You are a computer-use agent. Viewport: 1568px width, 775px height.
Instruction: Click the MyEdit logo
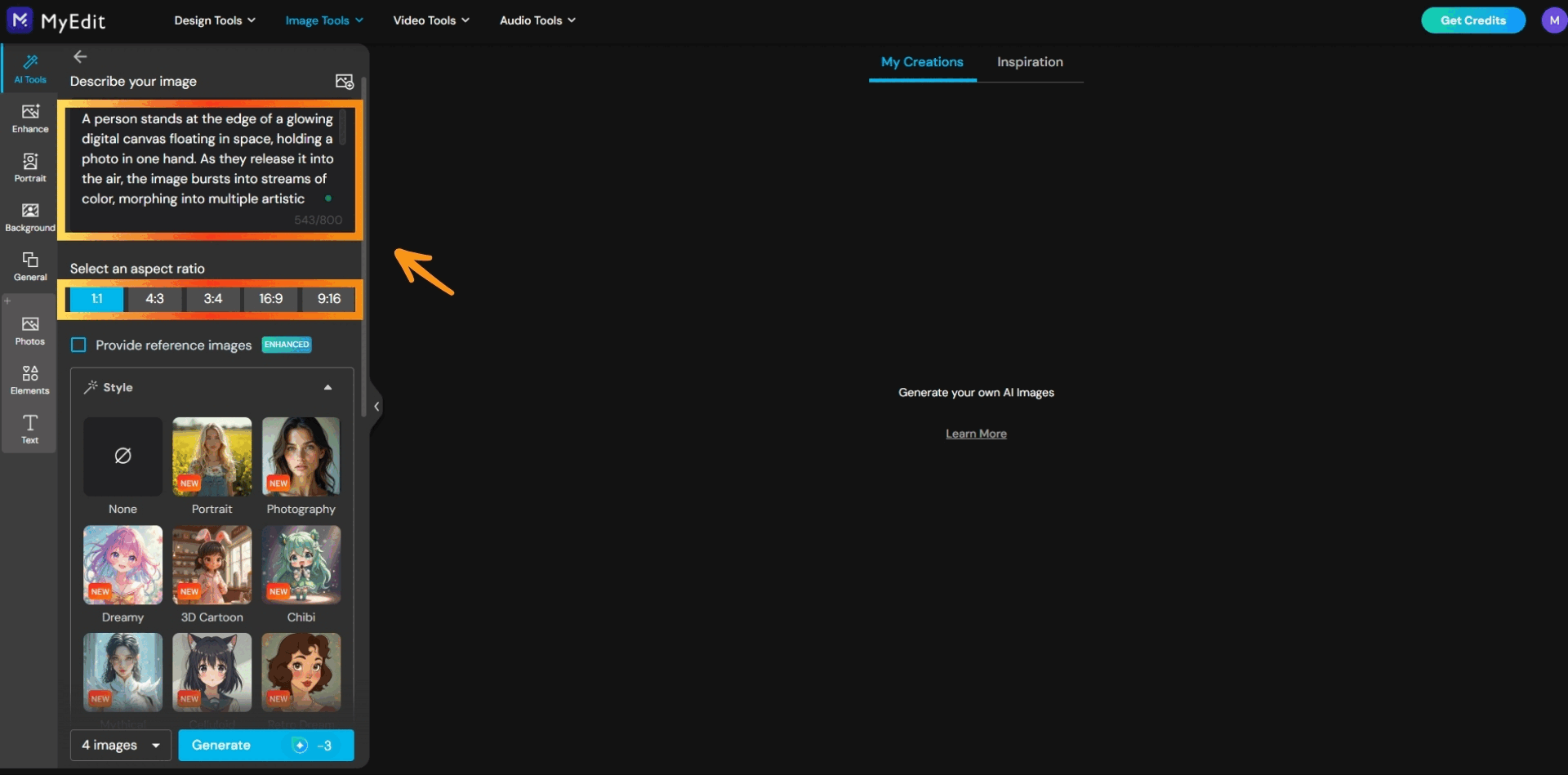click(56, 20)
